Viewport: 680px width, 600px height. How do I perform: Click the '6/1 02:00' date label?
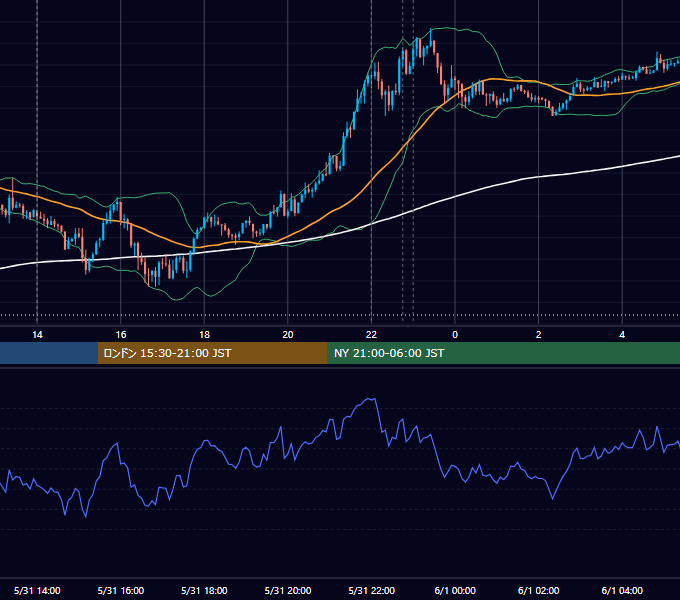pyautogui.click(x=539, y=590)
